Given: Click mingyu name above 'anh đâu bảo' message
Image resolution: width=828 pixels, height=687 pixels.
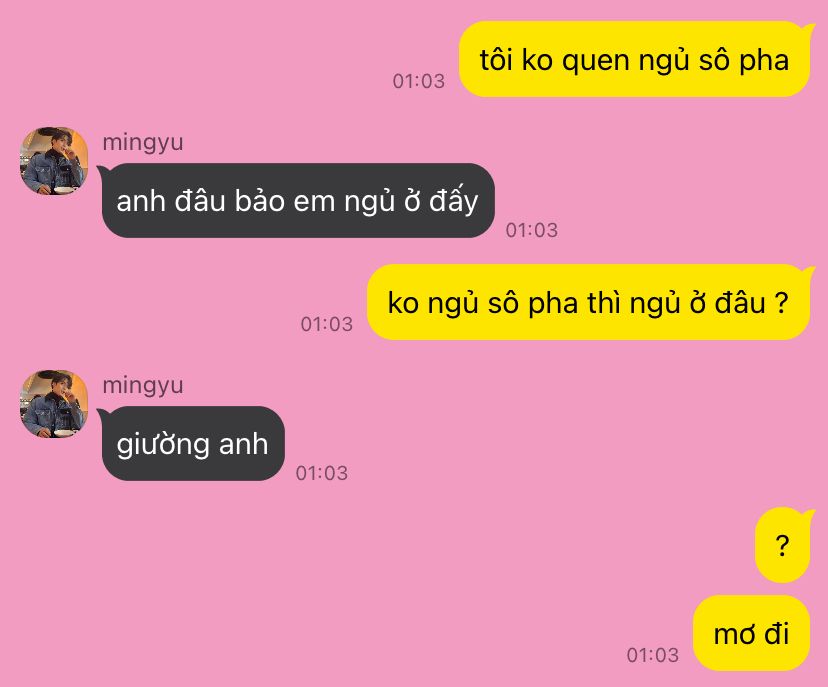Looking at the screenshot, I should click(143, 143).
